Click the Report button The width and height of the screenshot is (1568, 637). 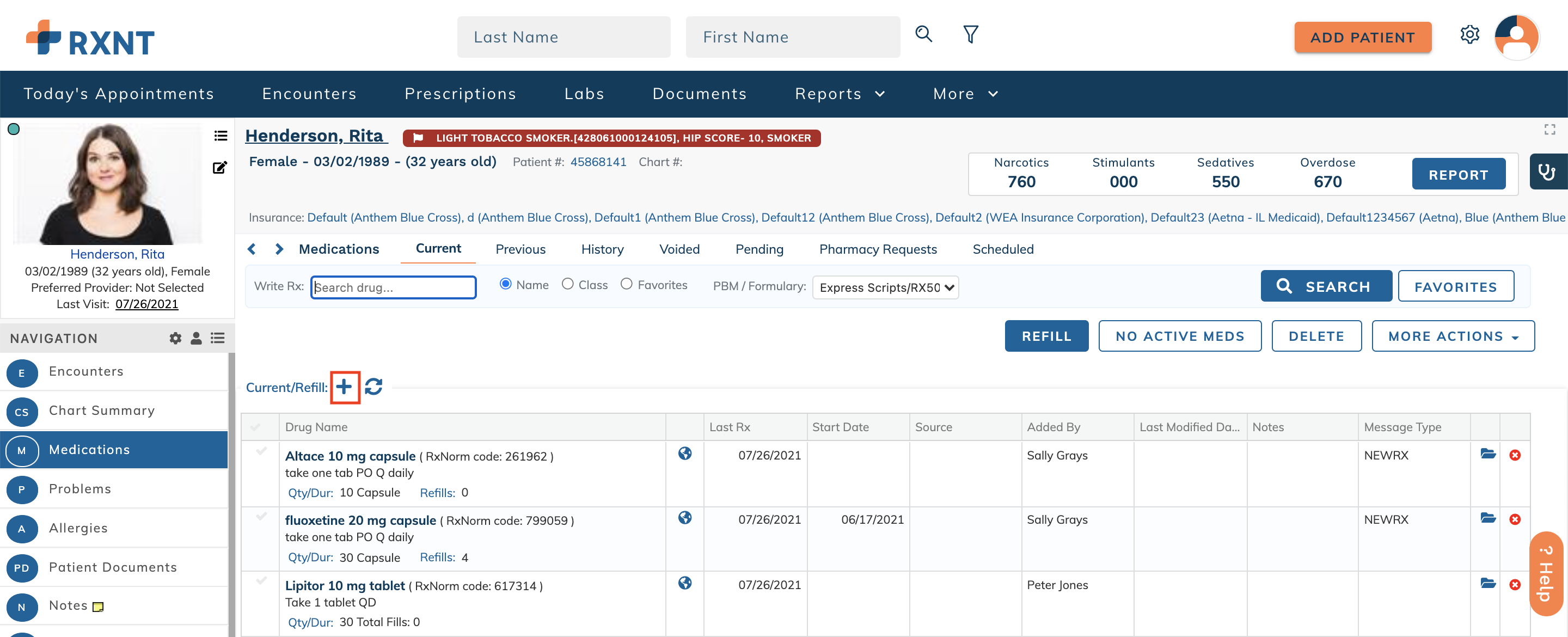coord(1459,175)
